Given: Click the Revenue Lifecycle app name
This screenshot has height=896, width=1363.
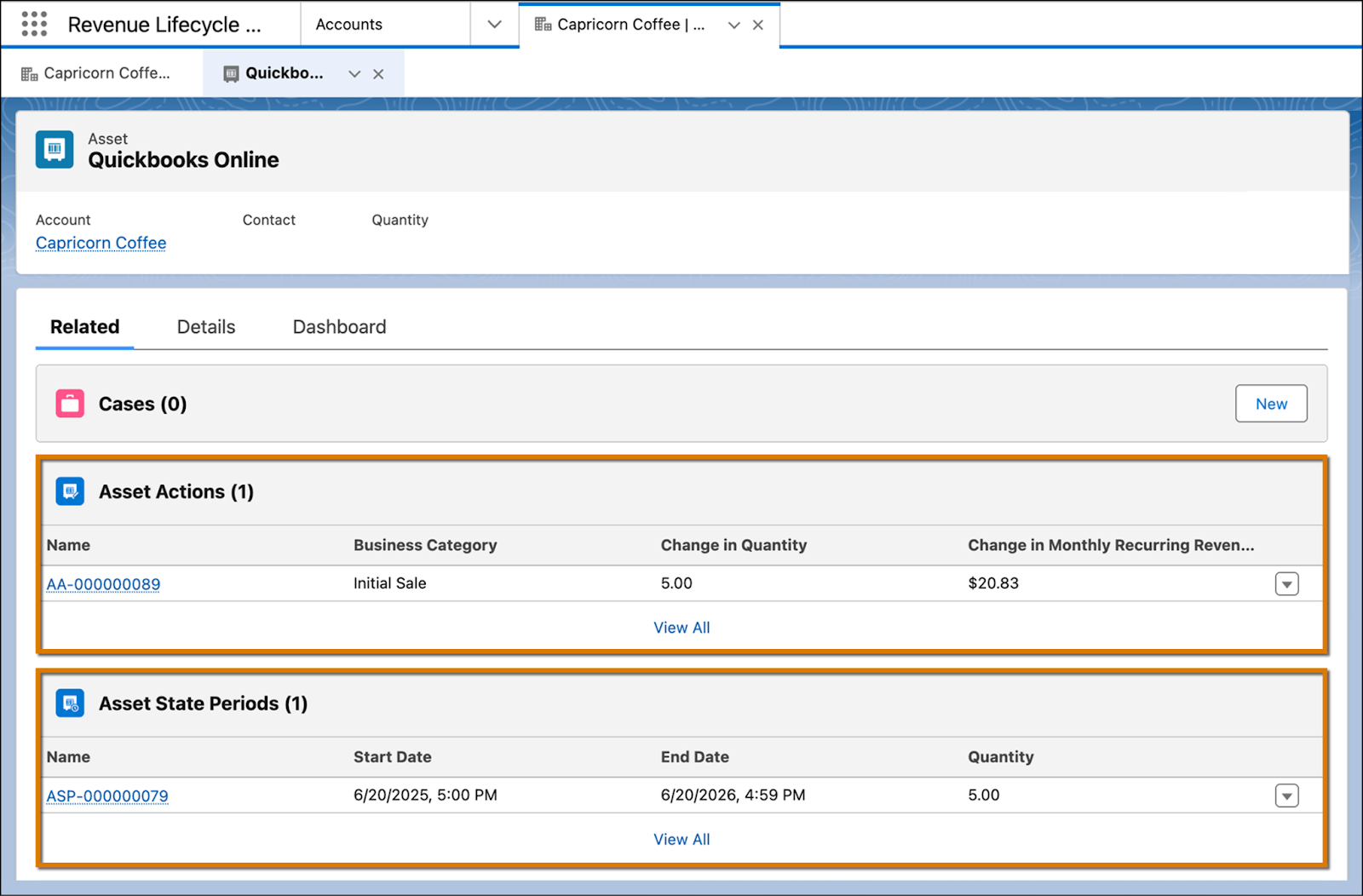Looking at the screenshot, I should click(164, 25).
